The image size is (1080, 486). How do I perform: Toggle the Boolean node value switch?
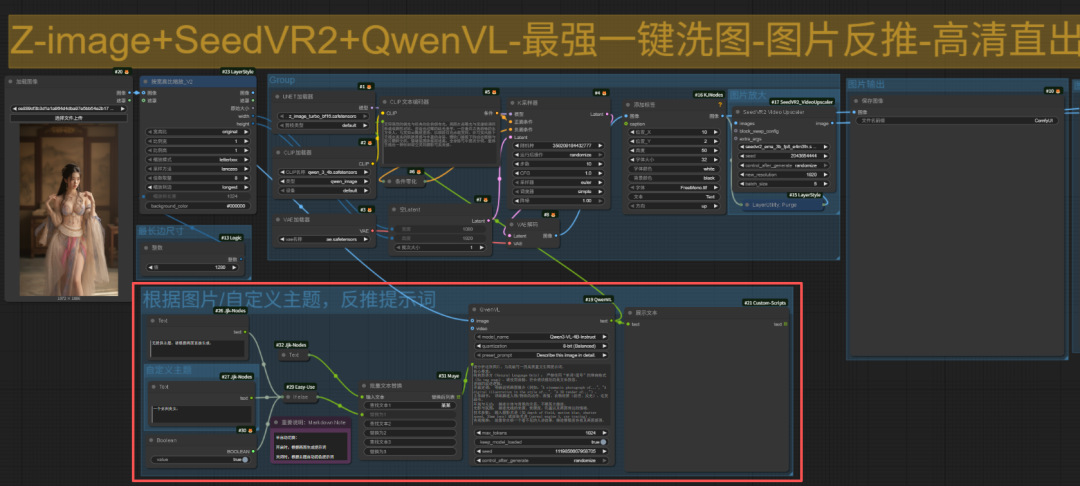click(x=245, y=460)
